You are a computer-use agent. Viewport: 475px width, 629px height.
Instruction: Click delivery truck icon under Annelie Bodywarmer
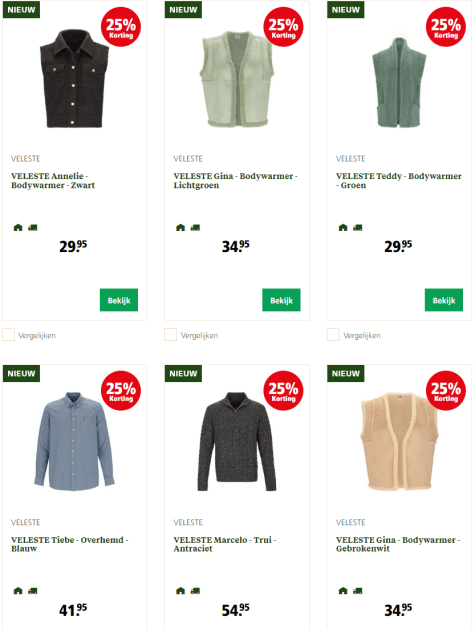tap(33, 227)
